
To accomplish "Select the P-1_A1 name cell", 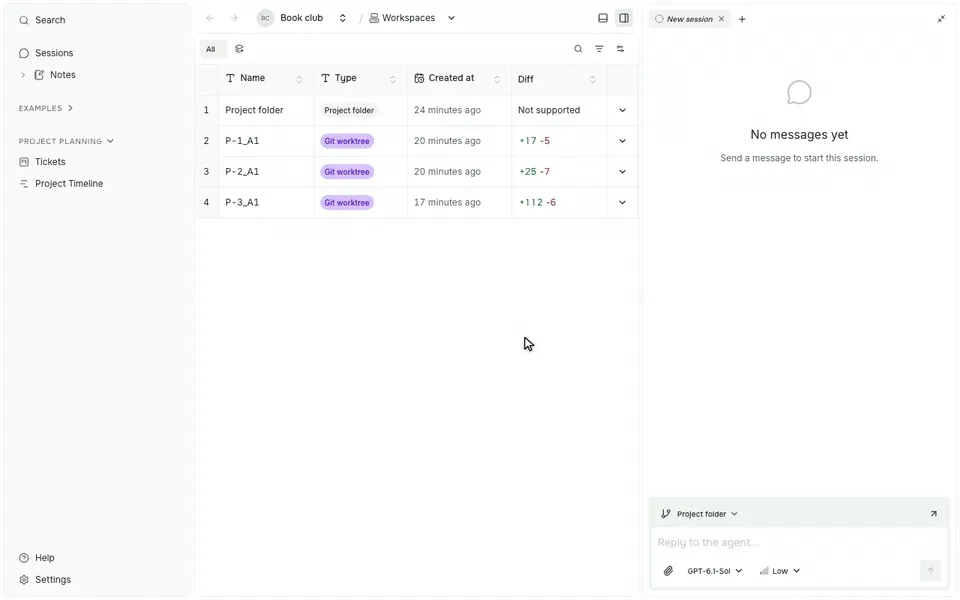I will (x=266, y=141).
